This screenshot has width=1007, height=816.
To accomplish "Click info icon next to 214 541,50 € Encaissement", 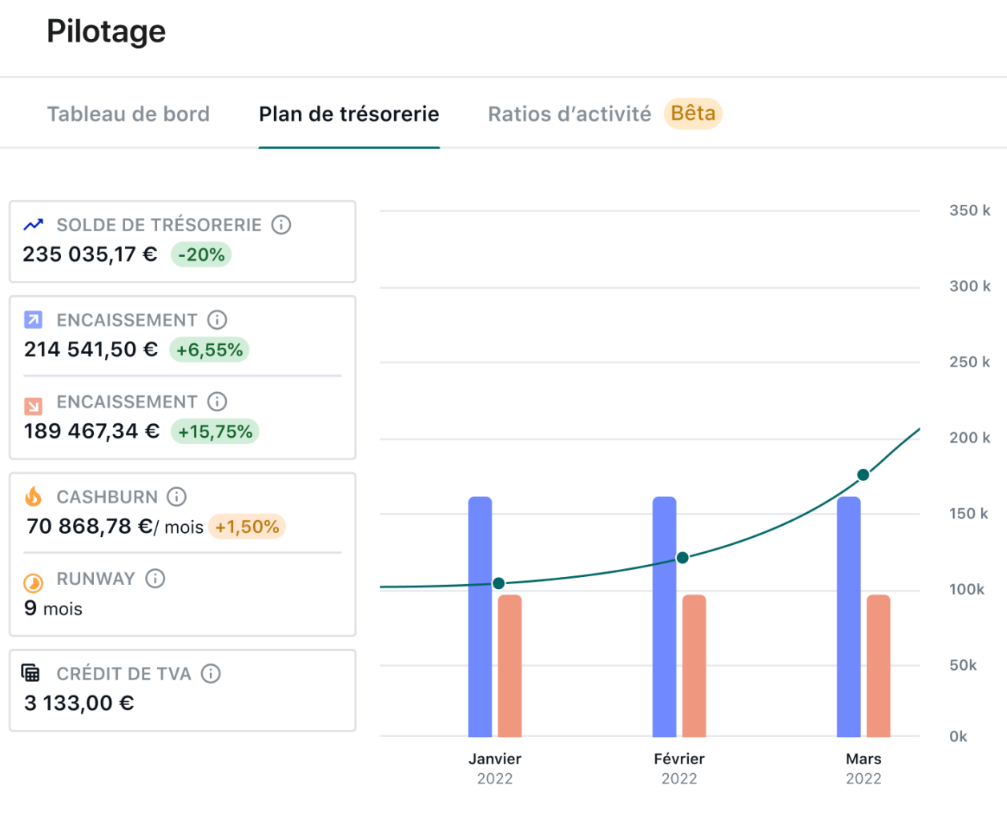I will pyautogui.click(x=217, y=320).
